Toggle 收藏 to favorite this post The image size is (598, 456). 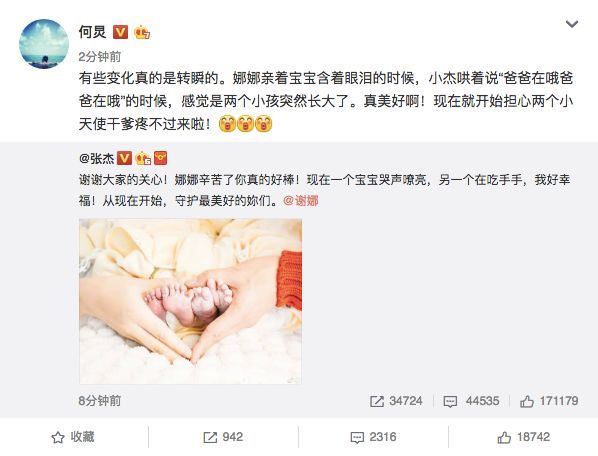tap(73, 437)
